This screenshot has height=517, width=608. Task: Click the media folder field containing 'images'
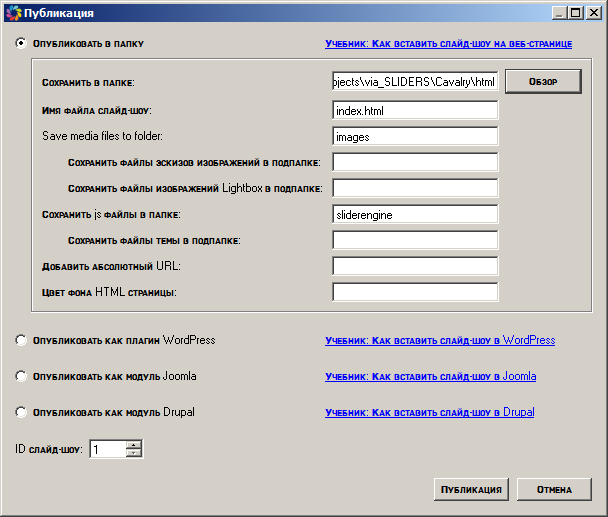415,136
